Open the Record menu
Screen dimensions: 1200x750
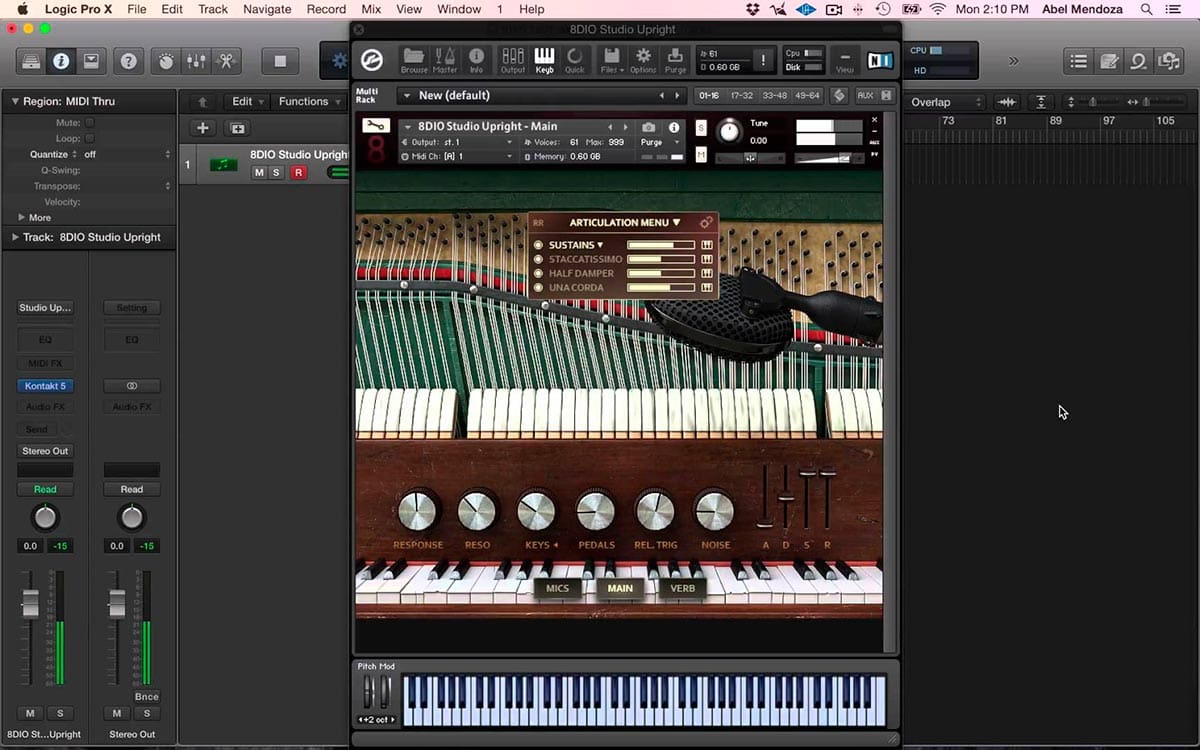coord(326,9)
